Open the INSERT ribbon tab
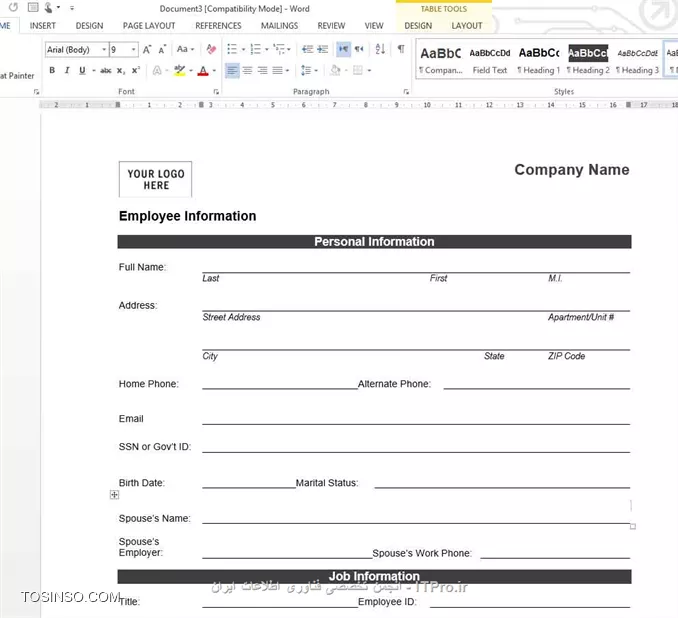 coord(42,26)
